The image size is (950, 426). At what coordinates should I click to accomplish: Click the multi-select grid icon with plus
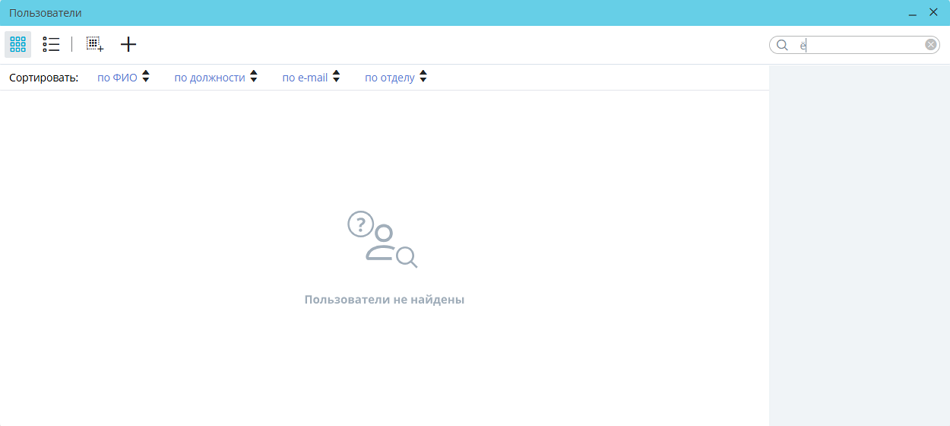95,44
